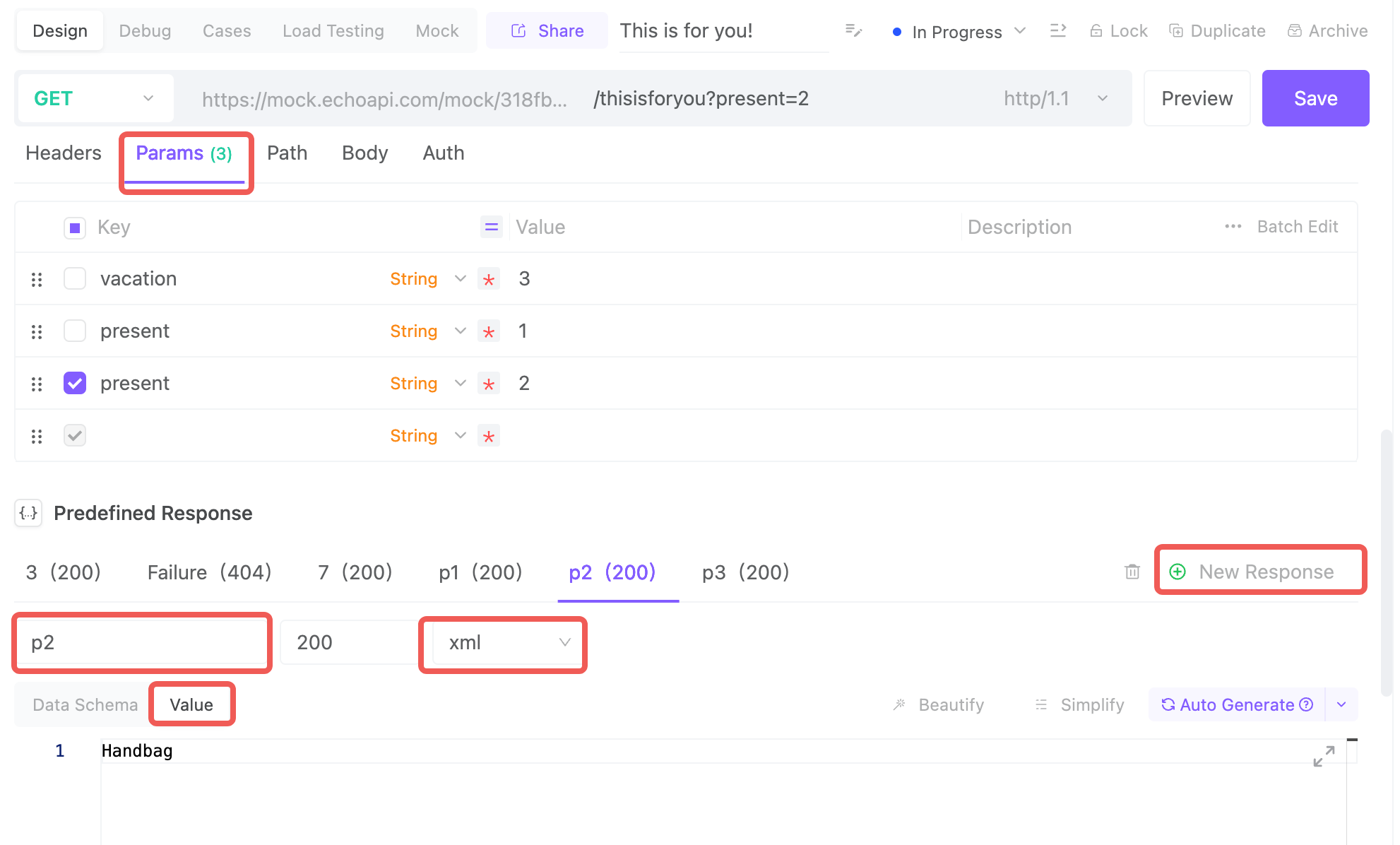Select the p3 (200) response tab
The width and height of the screenshot is (1400, 845).
click(746, 572)
